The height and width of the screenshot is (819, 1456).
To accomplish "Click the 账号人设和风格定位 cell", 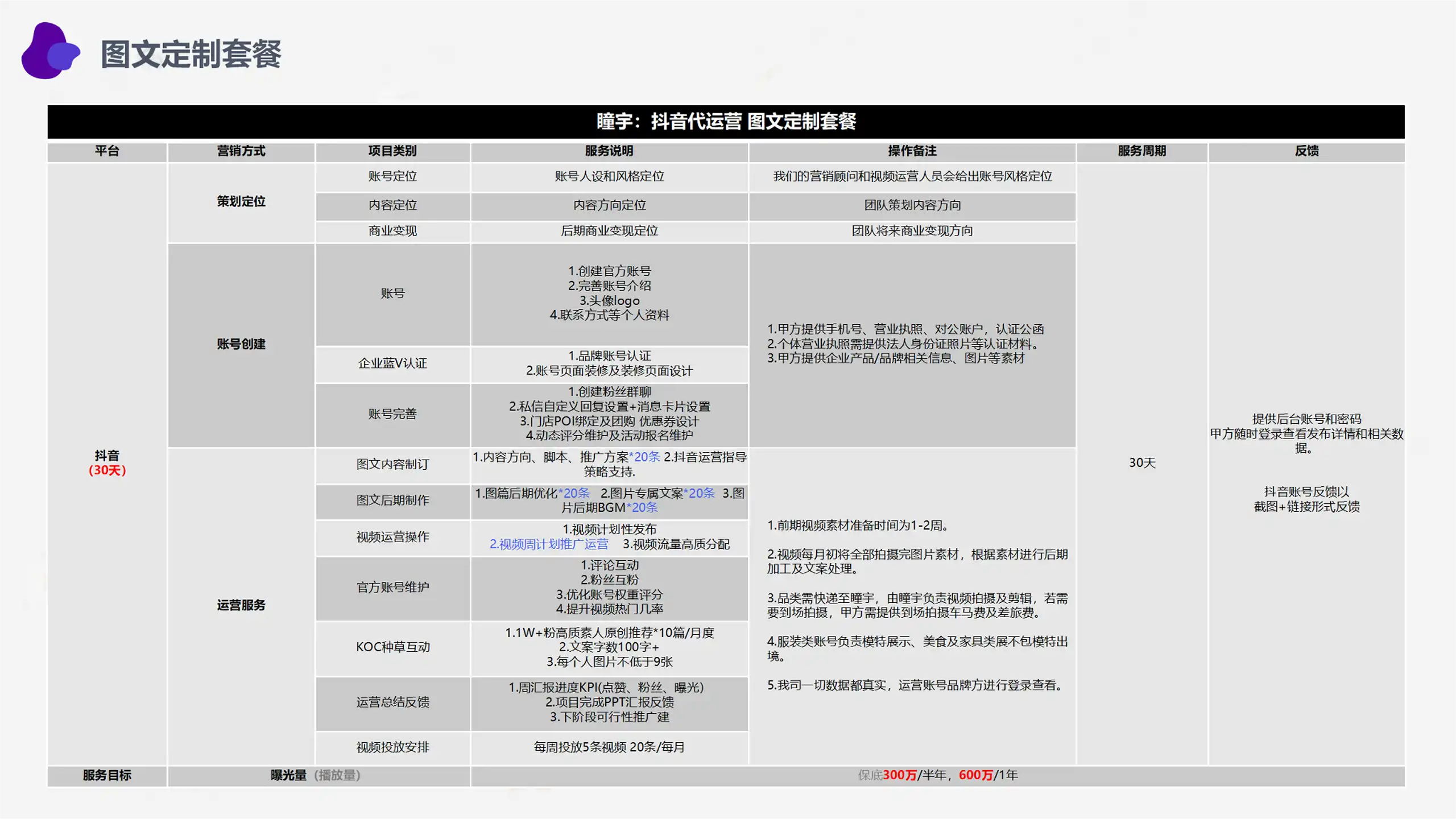I will click(609, 177).
